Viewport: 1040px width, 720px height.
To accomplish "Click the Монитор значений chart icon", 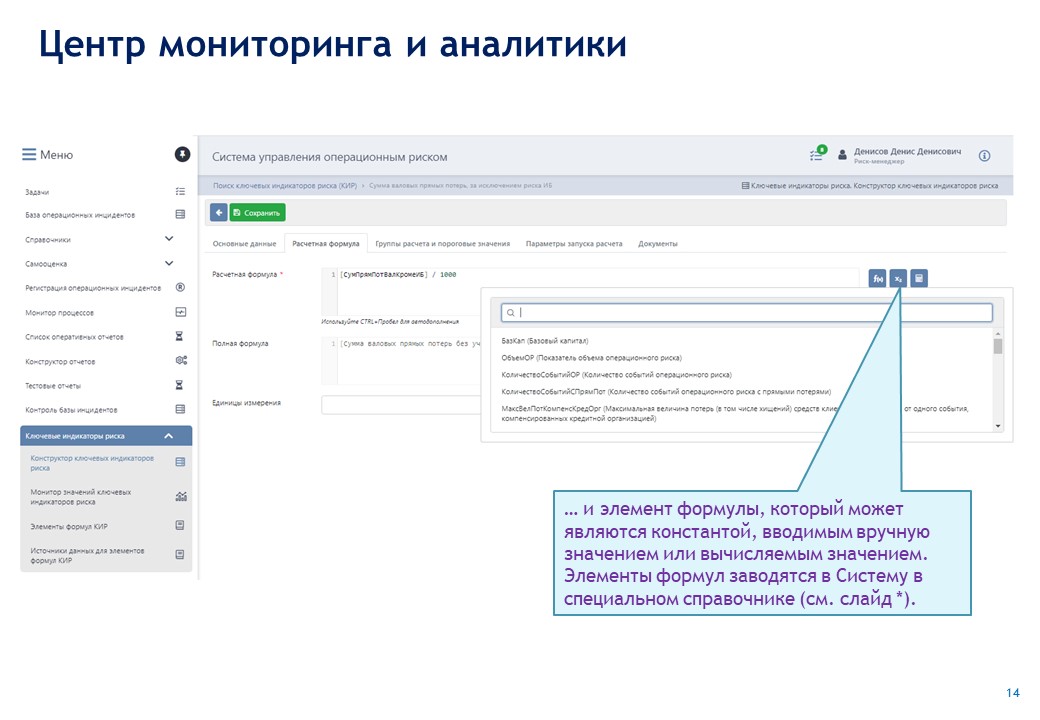I will click(x=181, y=496).
